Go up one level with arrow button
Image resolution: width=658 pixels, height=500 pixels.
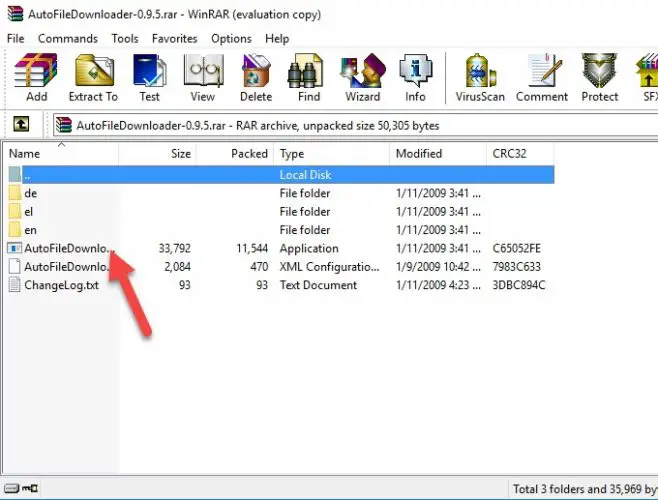[21, 124]
